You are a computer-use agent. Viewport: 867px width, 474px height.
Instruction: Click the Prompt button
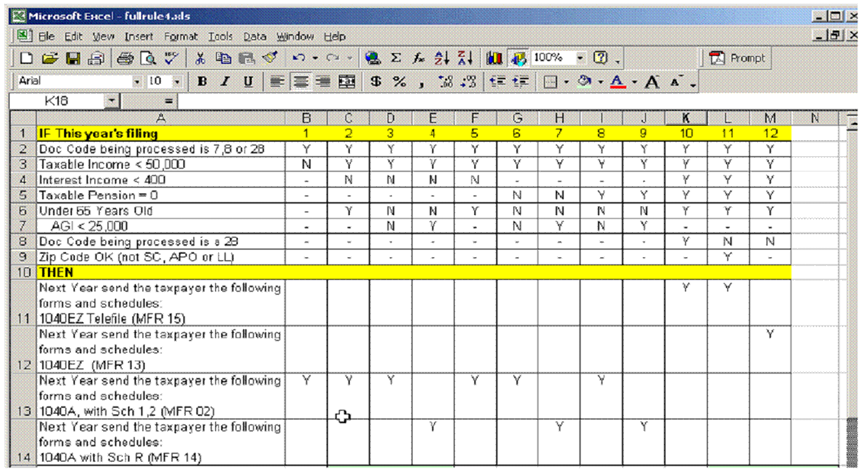[737, 59]
